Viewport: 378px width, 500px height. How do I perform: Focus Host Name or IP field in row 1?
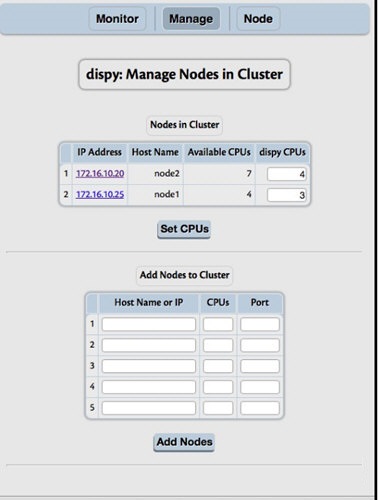tap(149, 324)
